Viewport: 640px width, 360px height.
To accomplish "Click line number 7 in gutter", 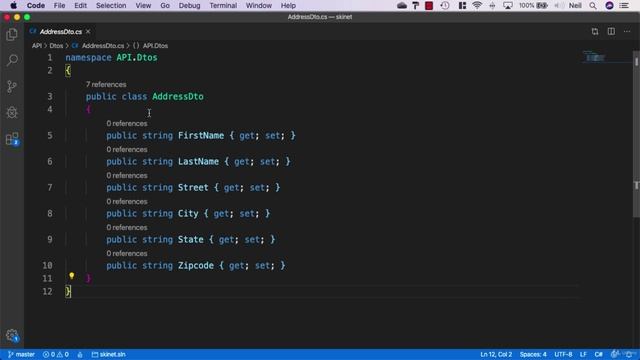I will 50,188.
